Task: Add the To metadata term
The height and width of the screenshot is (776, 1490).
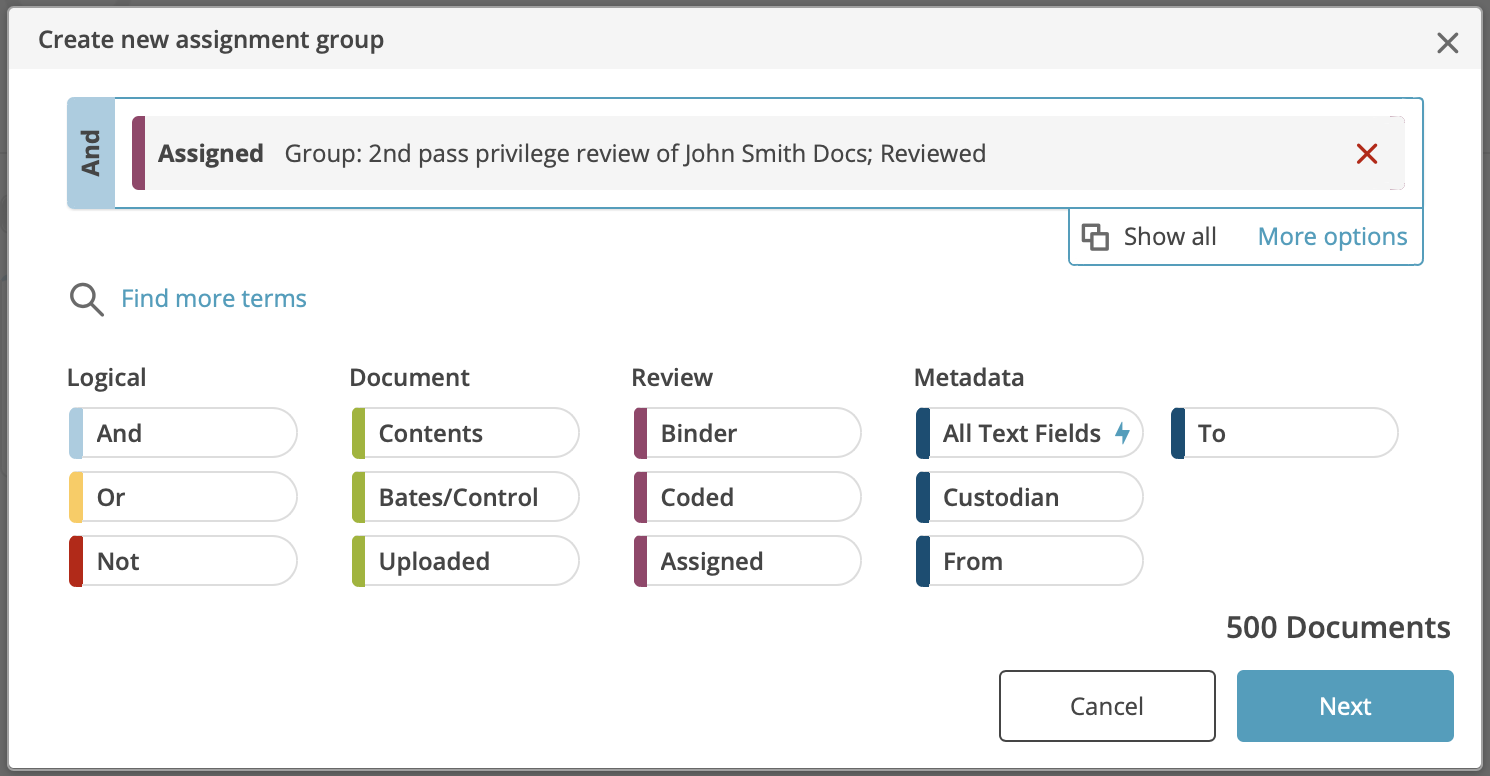Action: pyautogui.click(x=1283, y=432)
